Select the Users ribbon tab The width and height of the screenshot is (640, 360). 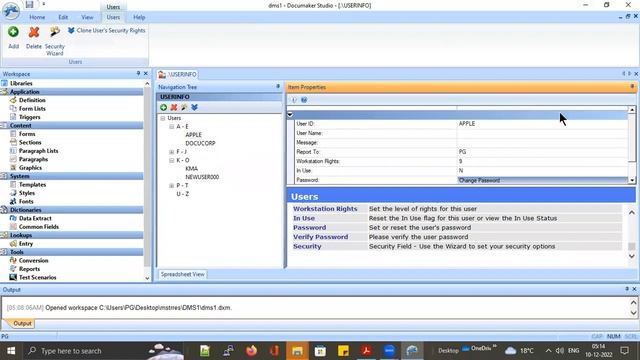point(113,17)
